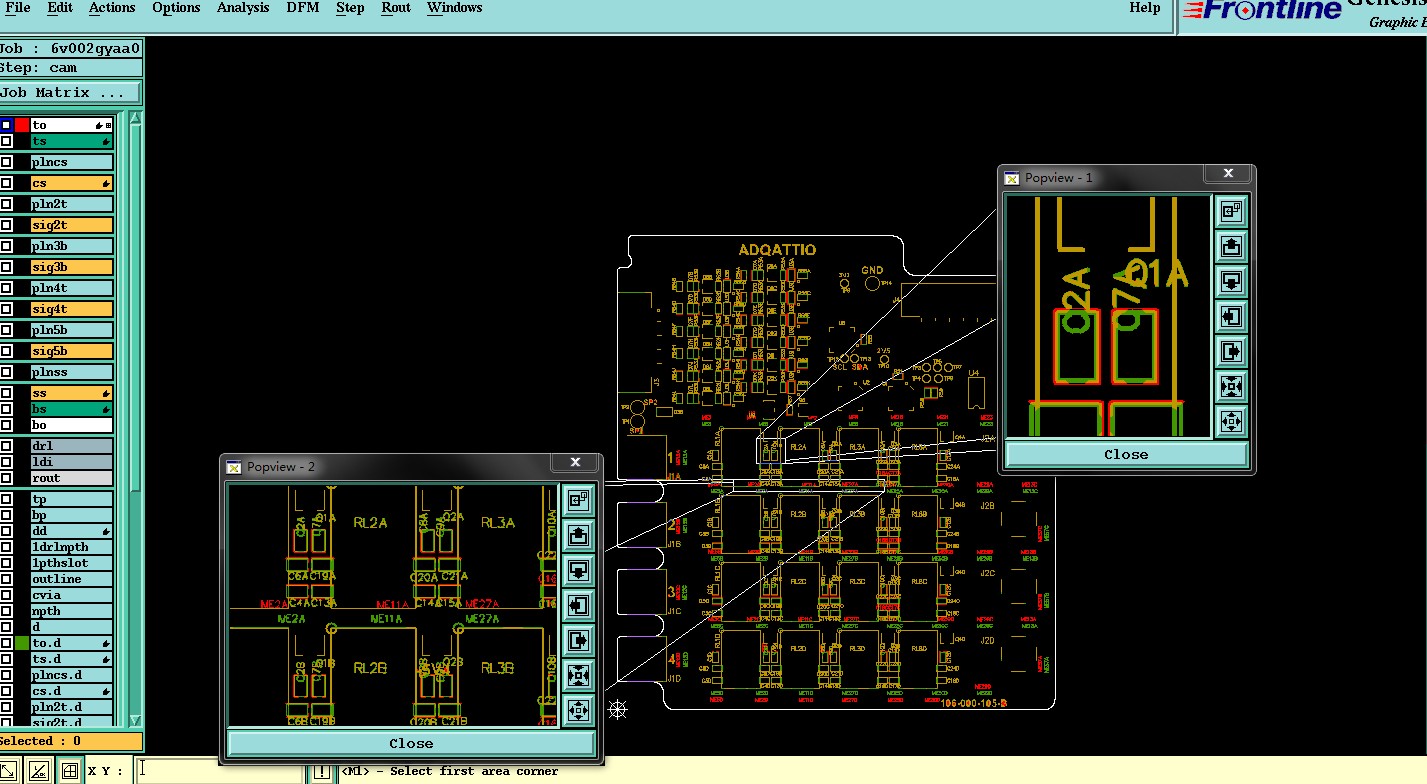Viewport: 1427px width, 784px height.
Task: Pan down in the Popview - 1 window
Action: click(1232, 281)
